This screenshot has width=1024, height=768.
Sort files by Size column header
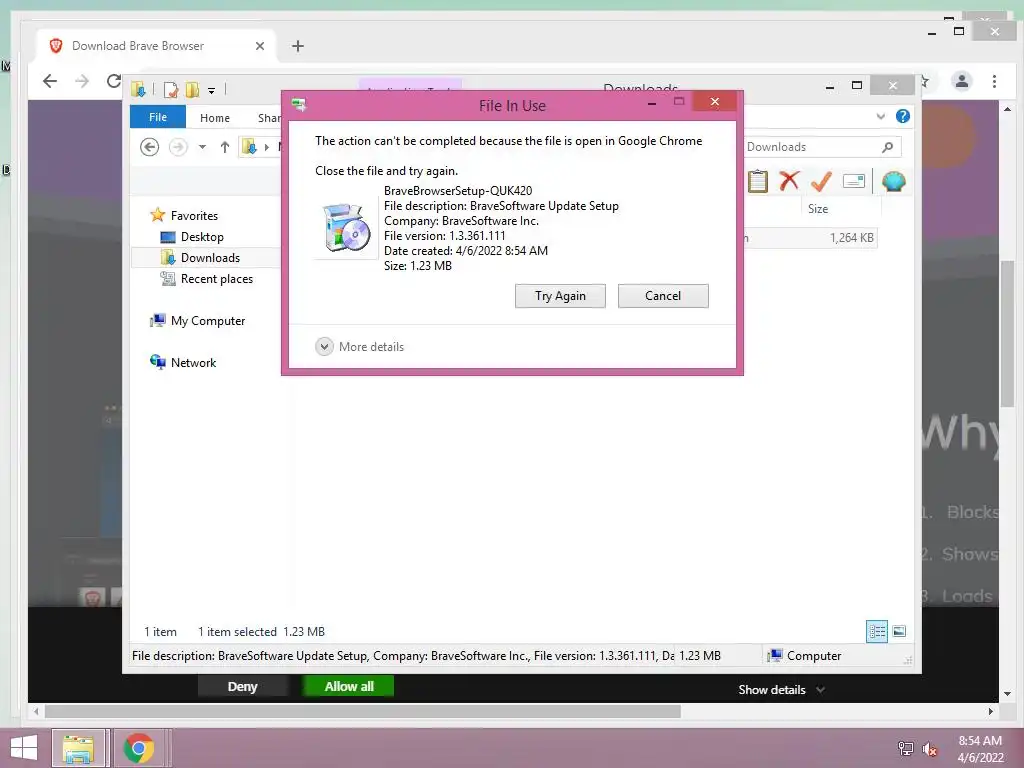coord(818,209)
